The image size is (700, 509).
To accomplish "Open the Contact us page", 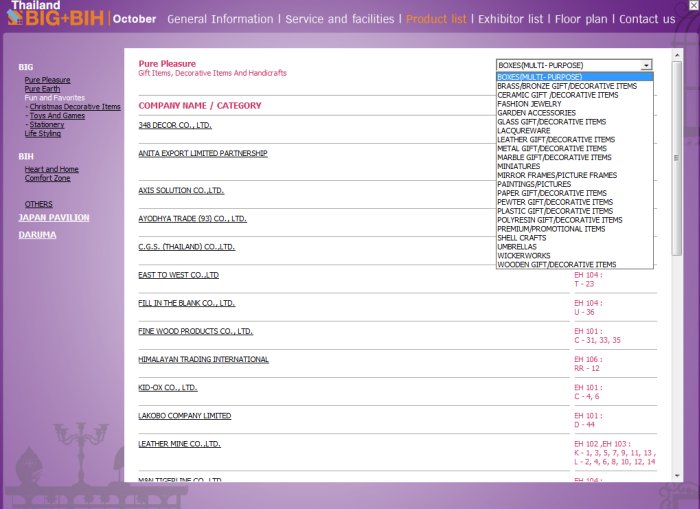I will (x=647, y=19).
